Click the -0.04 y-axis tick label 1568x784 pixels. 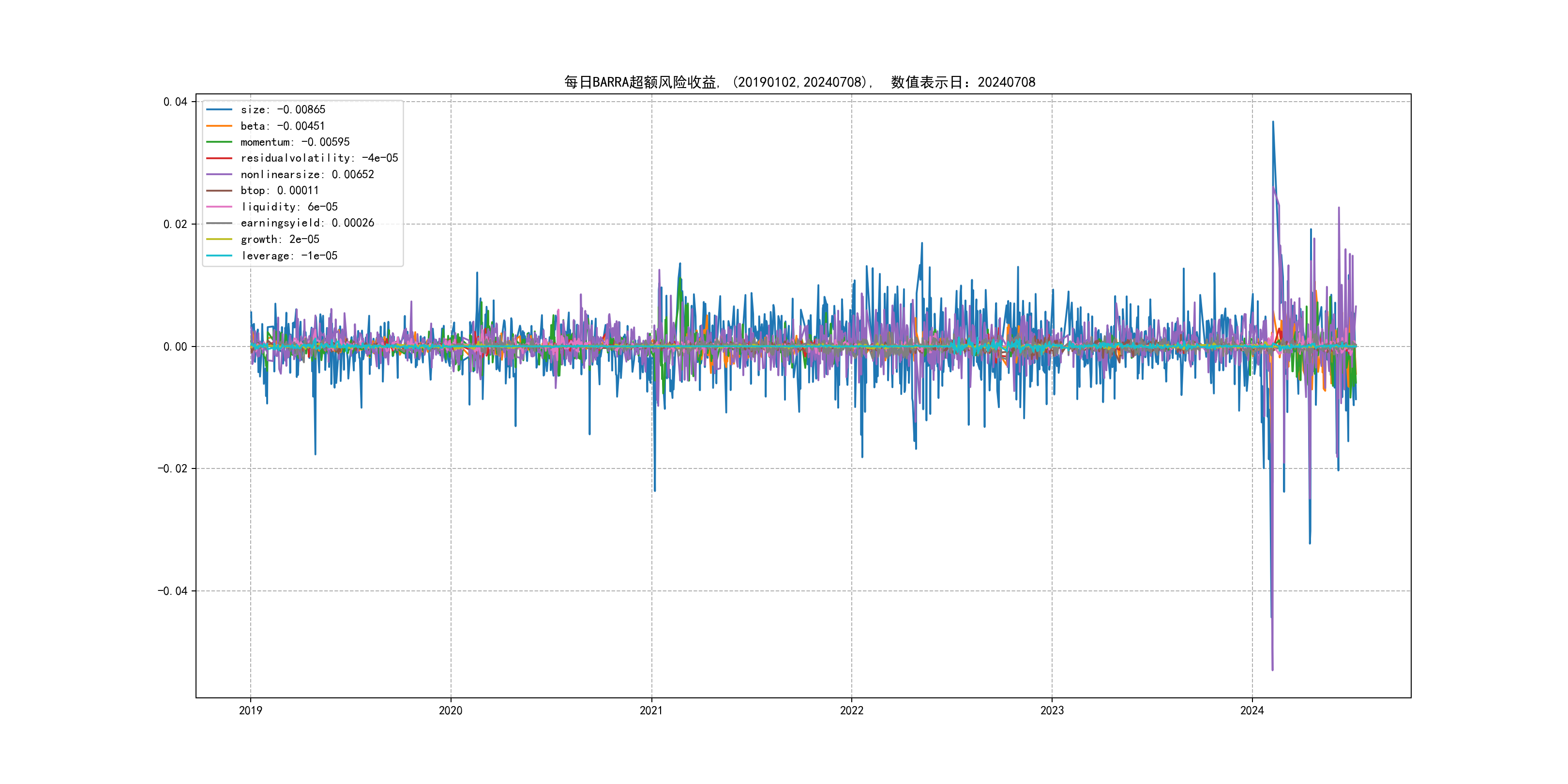tap(172, 591)
